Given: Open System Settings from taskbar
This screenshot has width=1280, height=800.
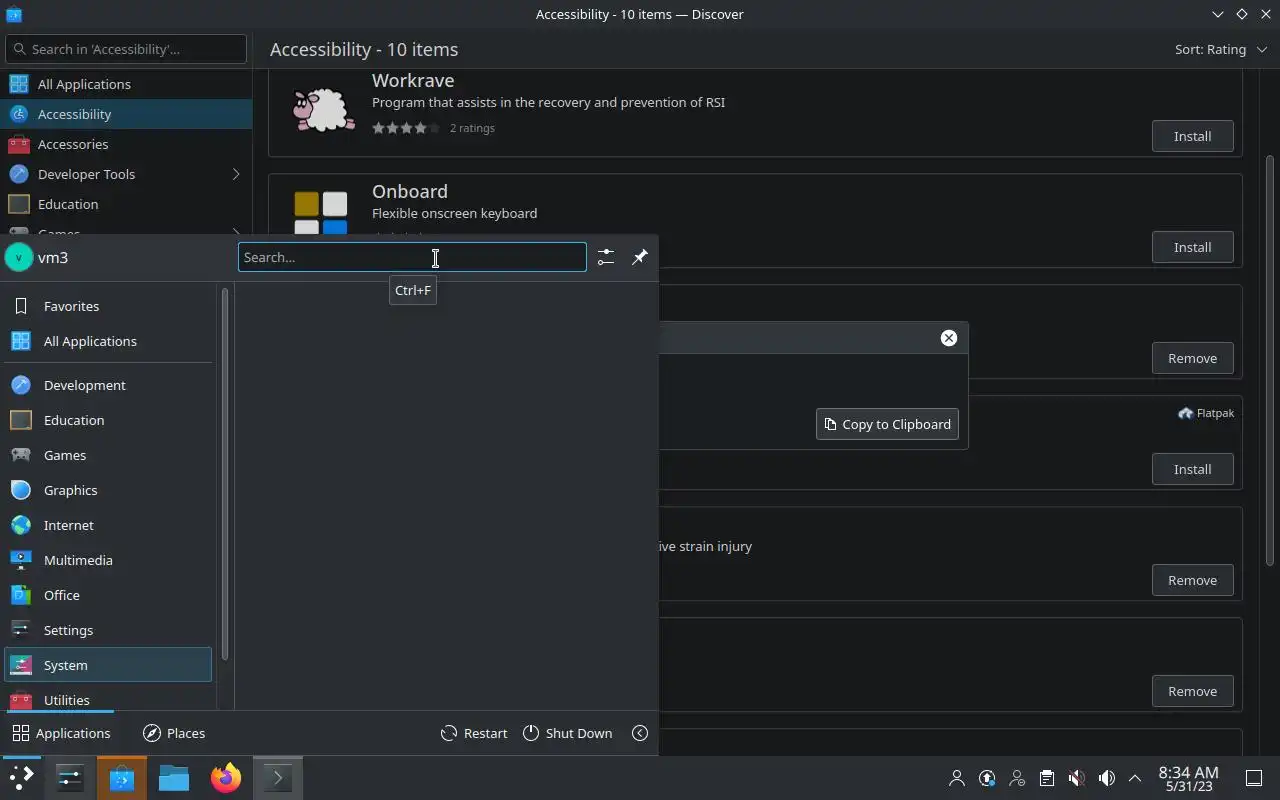Looking at the screenshot, I should pyautogui.click(x=70, y=778).
